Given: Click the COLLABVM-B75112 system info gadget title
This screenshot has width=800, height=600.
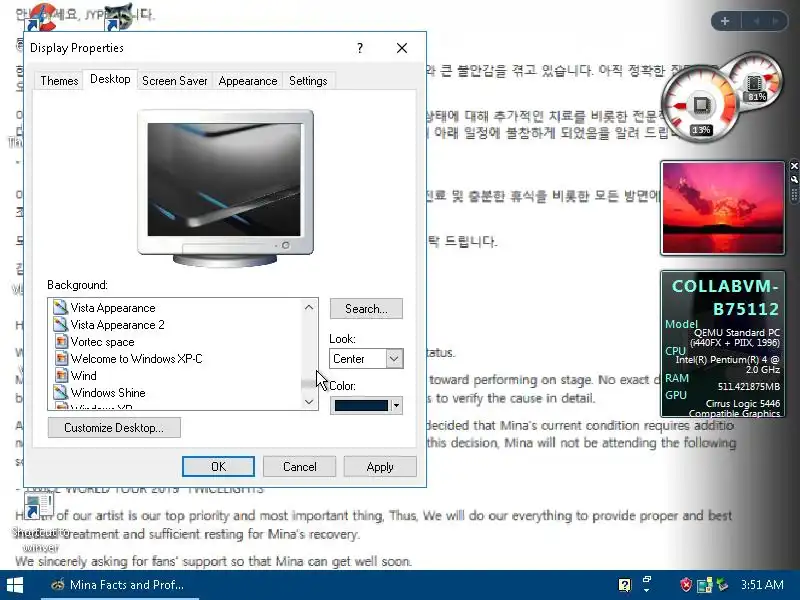Looking at the screenshot, I should tap(725, 297).
